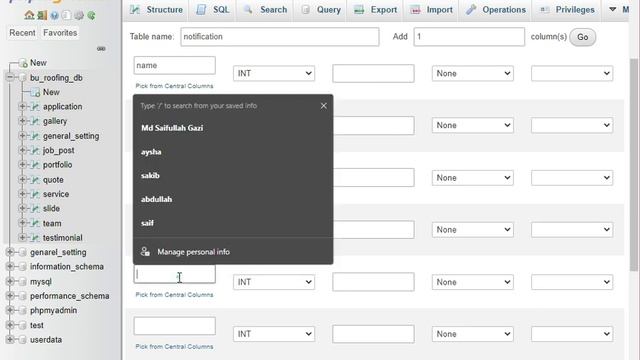Click the Export tab icon
The width and height of the screenshot is (640, 360).
click(x=359, y=9)
